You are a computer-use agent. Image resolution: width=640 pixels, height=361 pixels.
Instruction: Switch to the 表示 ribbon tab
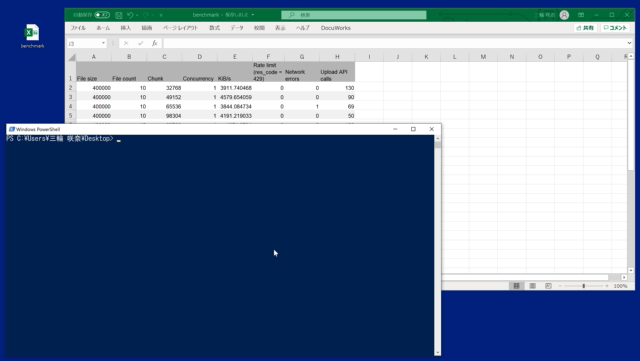280,28
